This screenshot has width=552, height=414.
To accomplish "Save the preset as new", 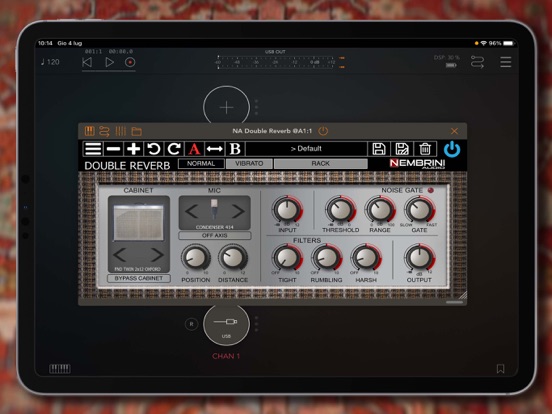I will coord(402,149).
